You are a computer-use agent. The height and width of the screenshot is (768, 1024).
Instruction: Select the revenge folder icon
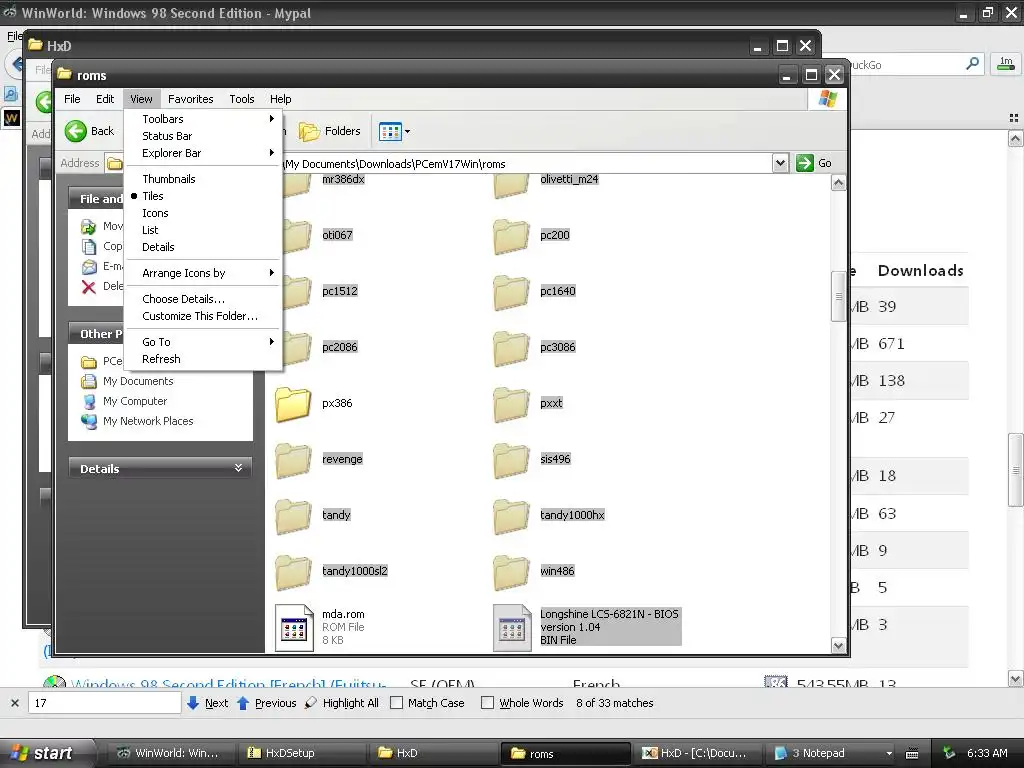tap(293, 460)
